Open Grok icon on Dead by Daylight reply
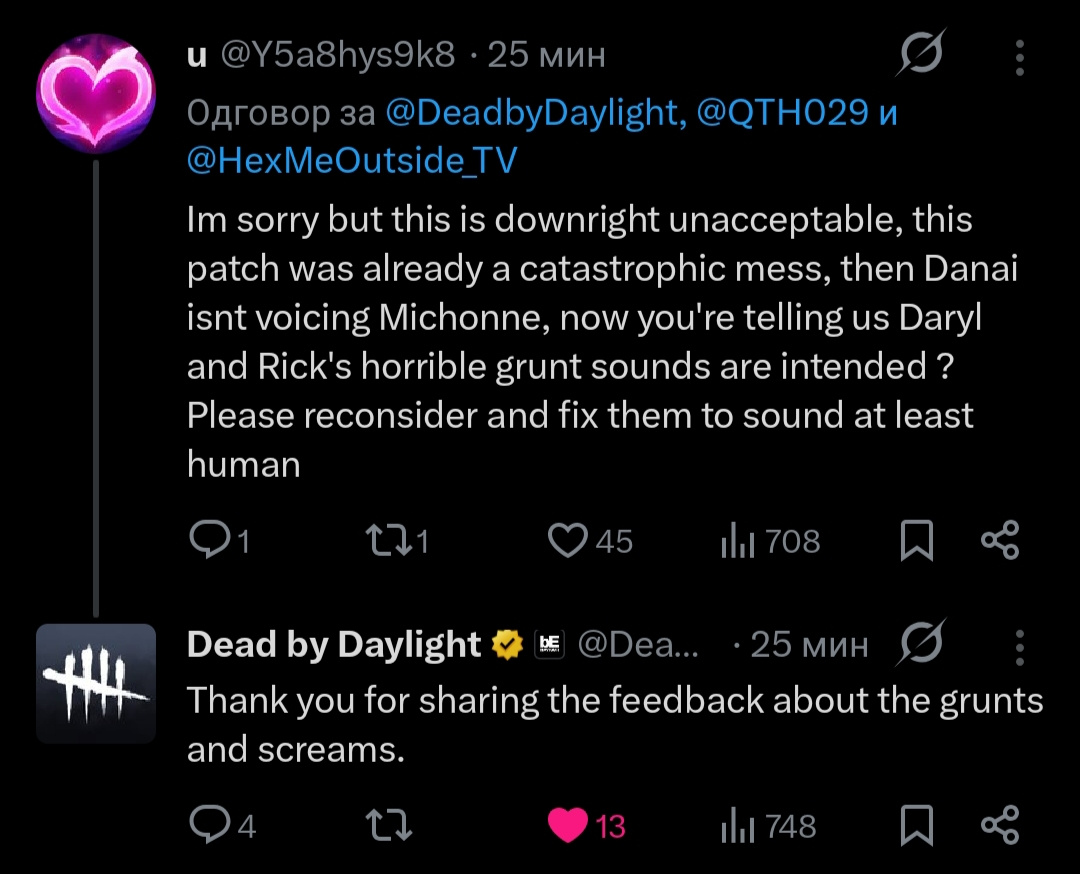The image size is (1080, 874). coord(920,643)
